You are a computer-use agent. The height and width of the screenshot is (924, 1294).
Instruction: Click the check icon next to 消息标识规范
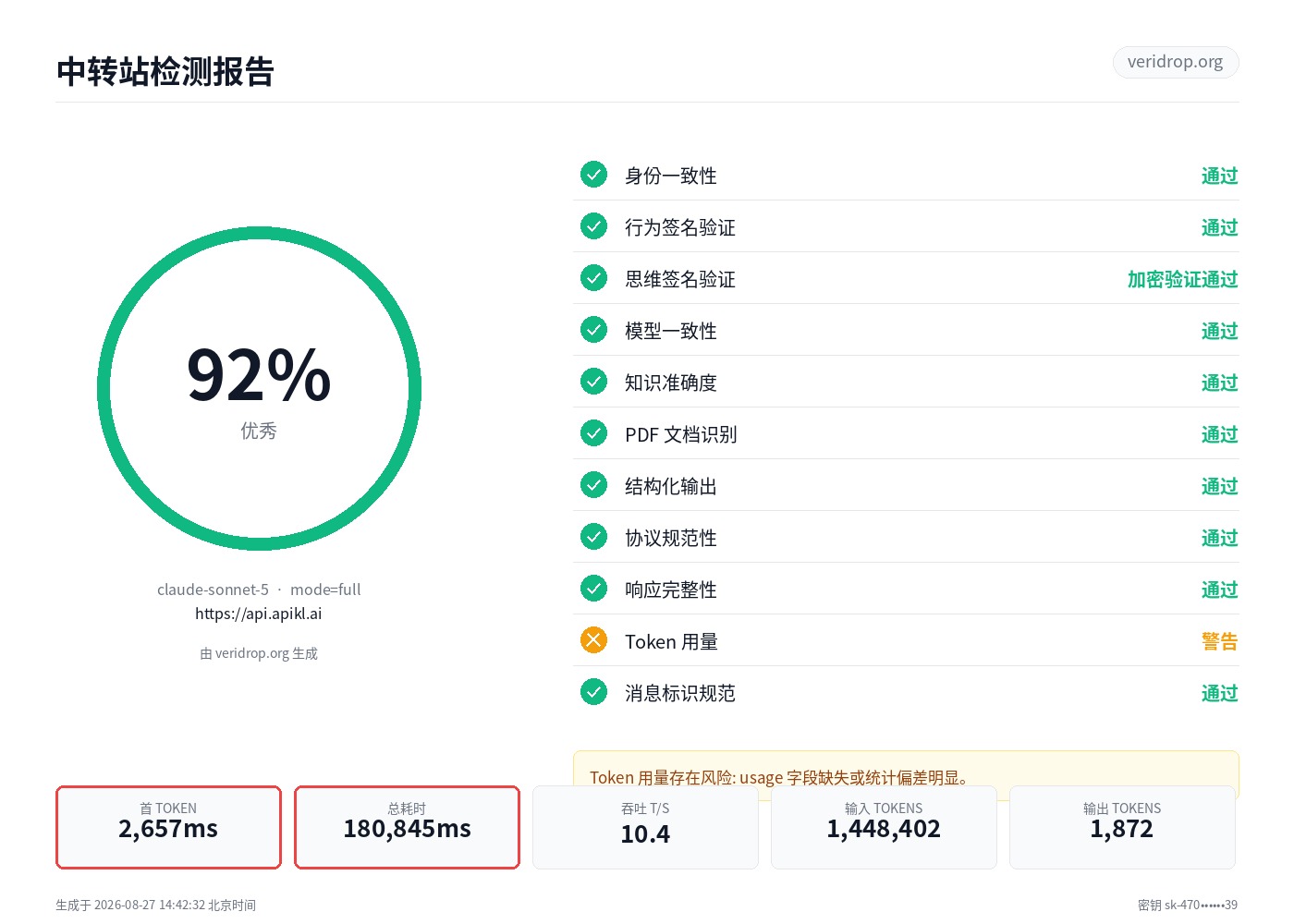click(x=593, y=692)
